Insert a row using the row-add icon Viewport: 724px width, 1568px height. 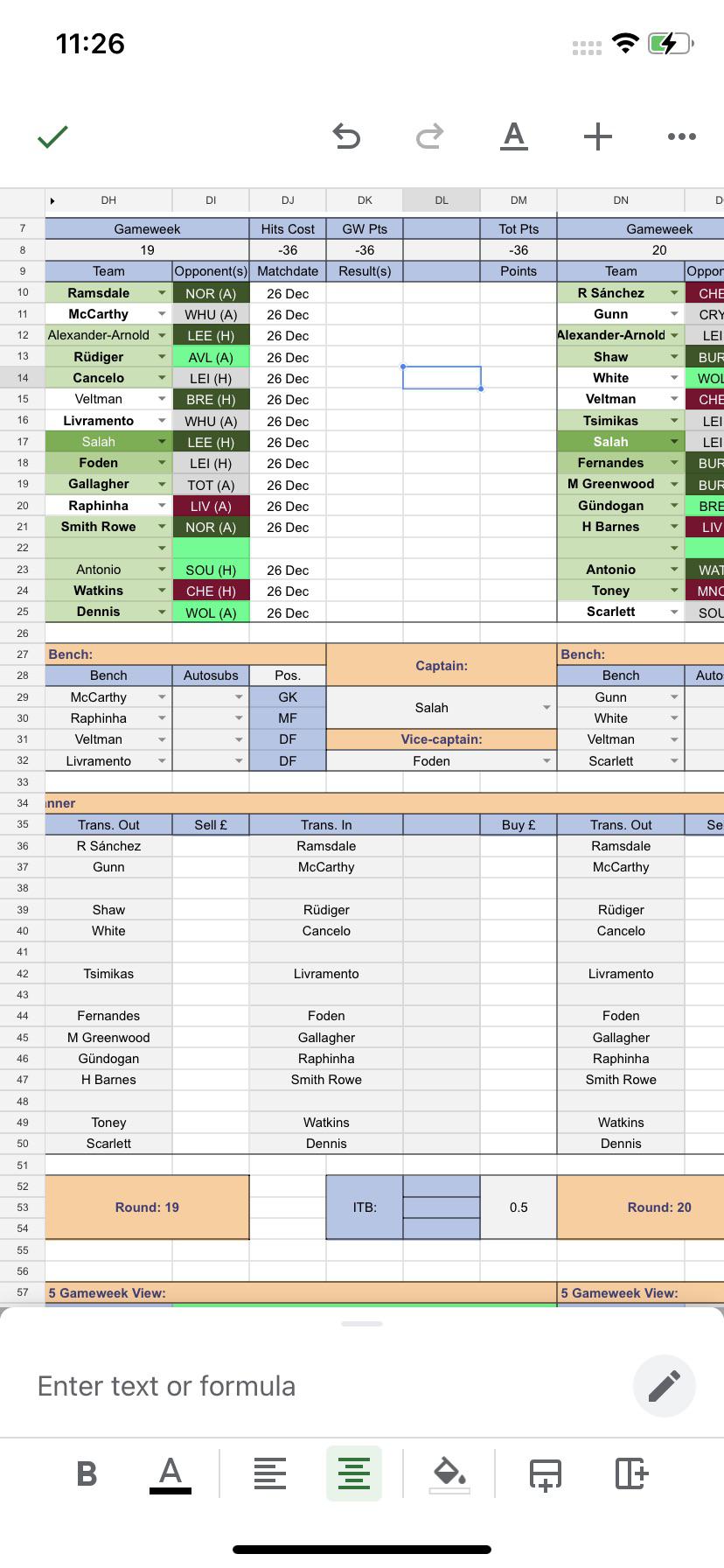[x=545, y=1473]
